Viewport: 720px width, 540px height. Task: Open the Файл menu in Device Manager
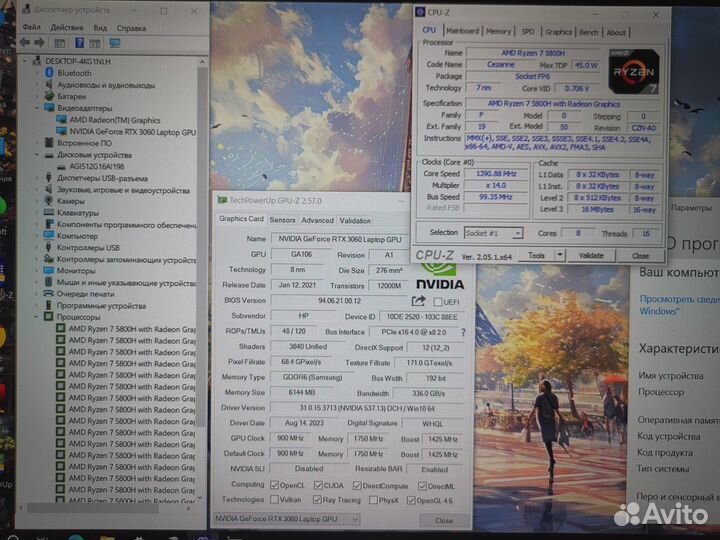click(x=31, y=28)
